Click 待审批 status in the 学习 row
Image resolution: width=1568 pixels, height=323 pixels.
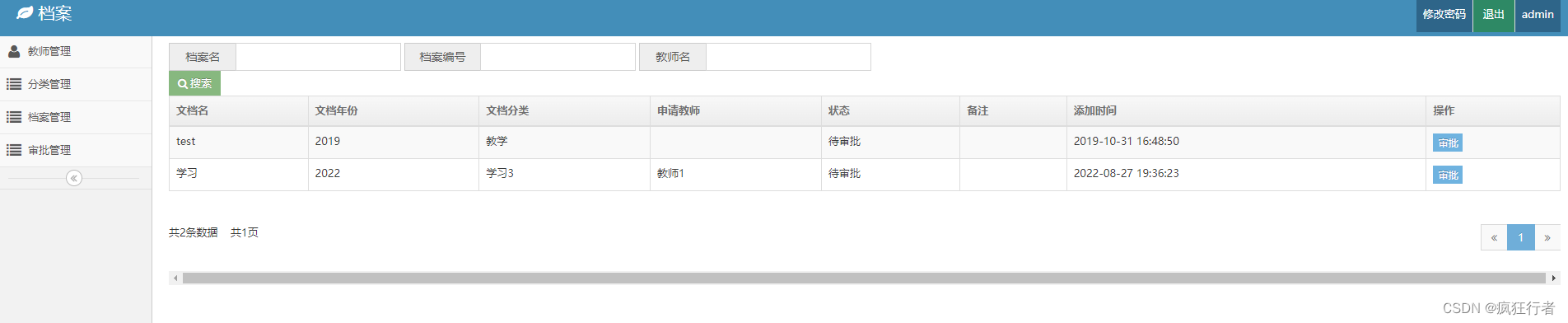[x=844, y=173]
